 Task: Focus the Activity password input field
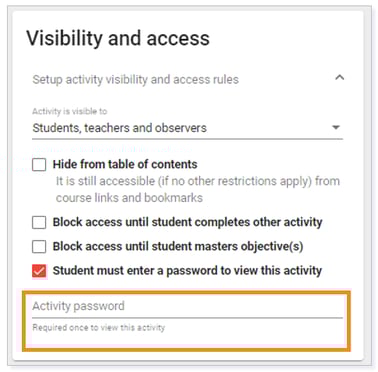(x=187, y=306)
